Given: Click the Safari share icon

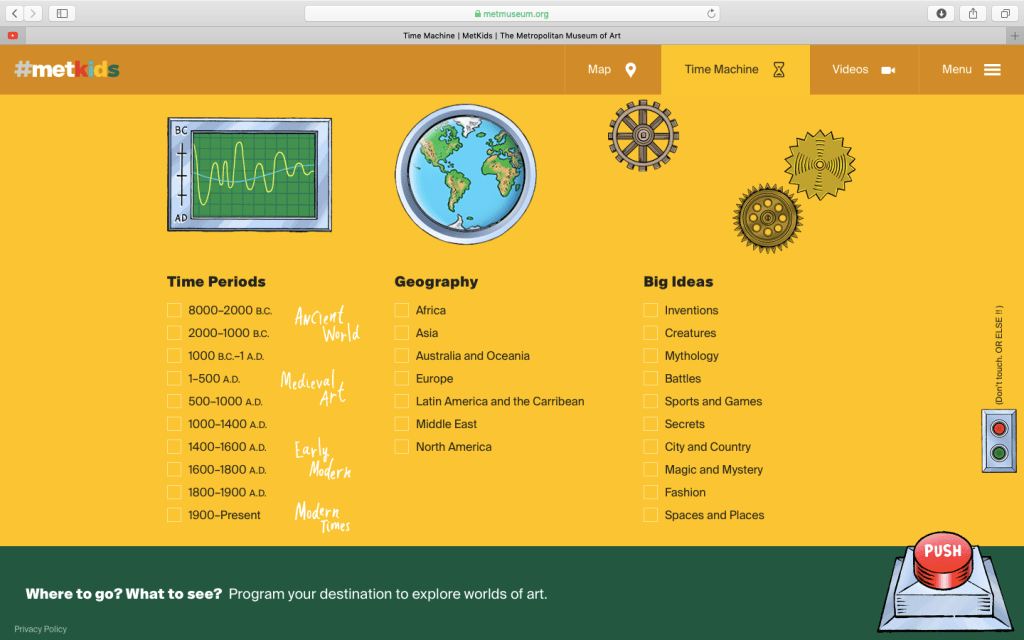Looking at the screenshot, I should [x=973, y=13].
